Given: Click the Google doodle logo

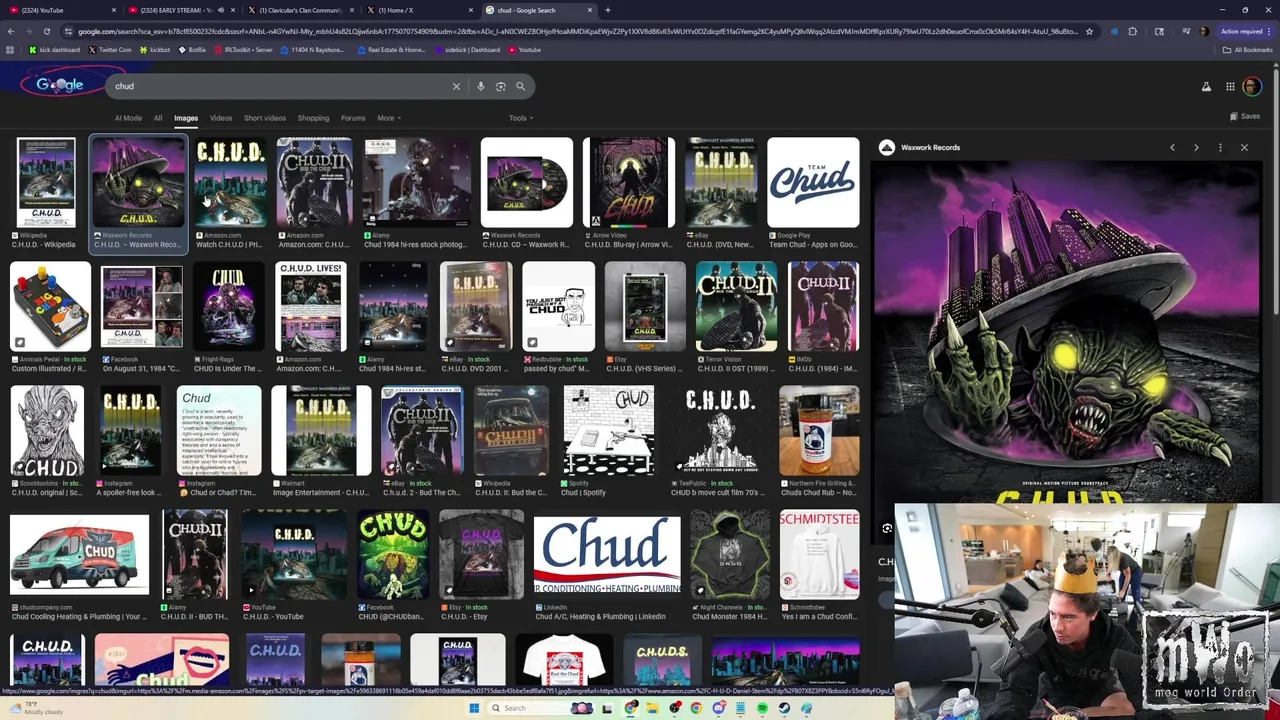Looking at the screenshot, I should (60, 85).
